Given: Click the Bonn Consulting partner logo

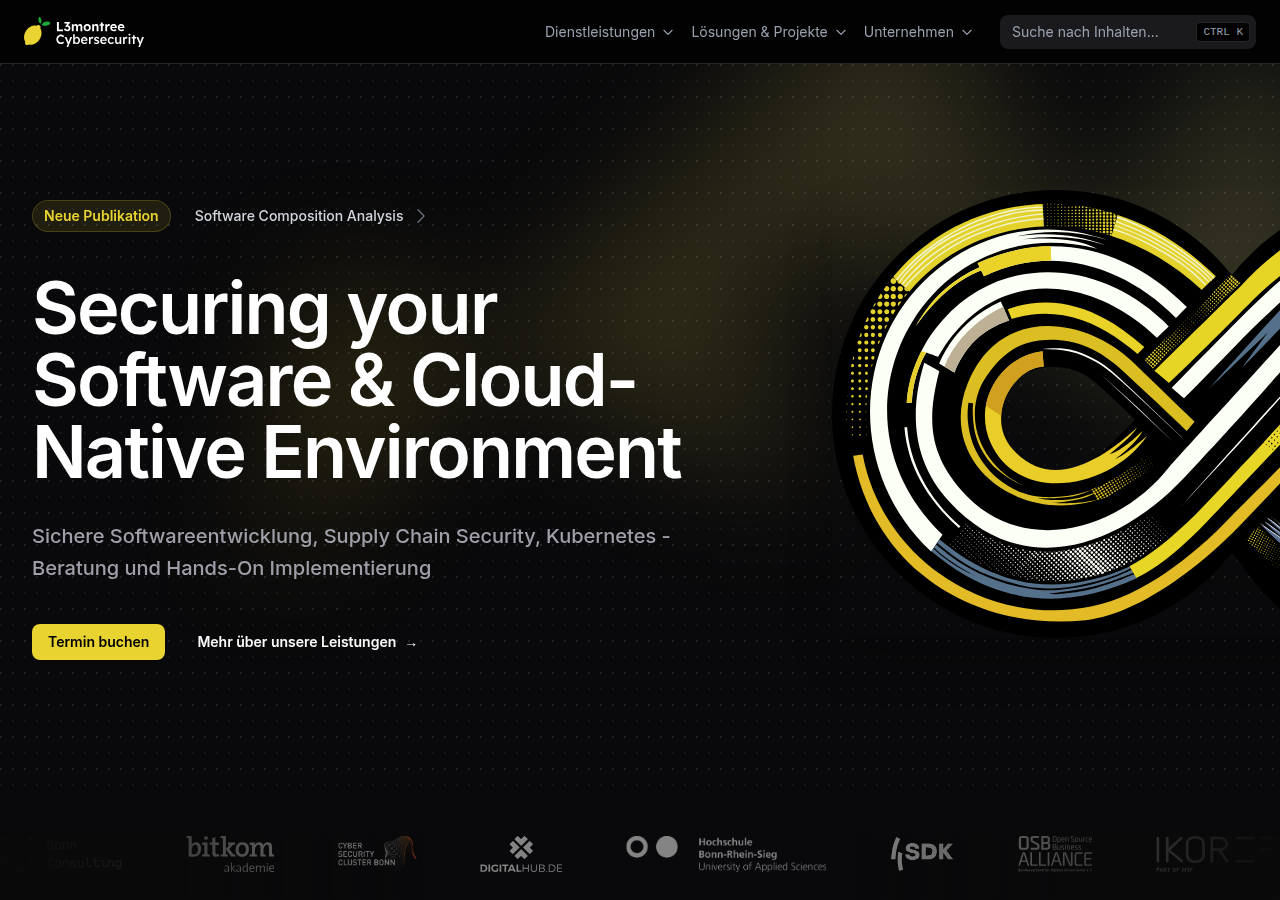Looking at the screenshot, I should tap(84, 853).
